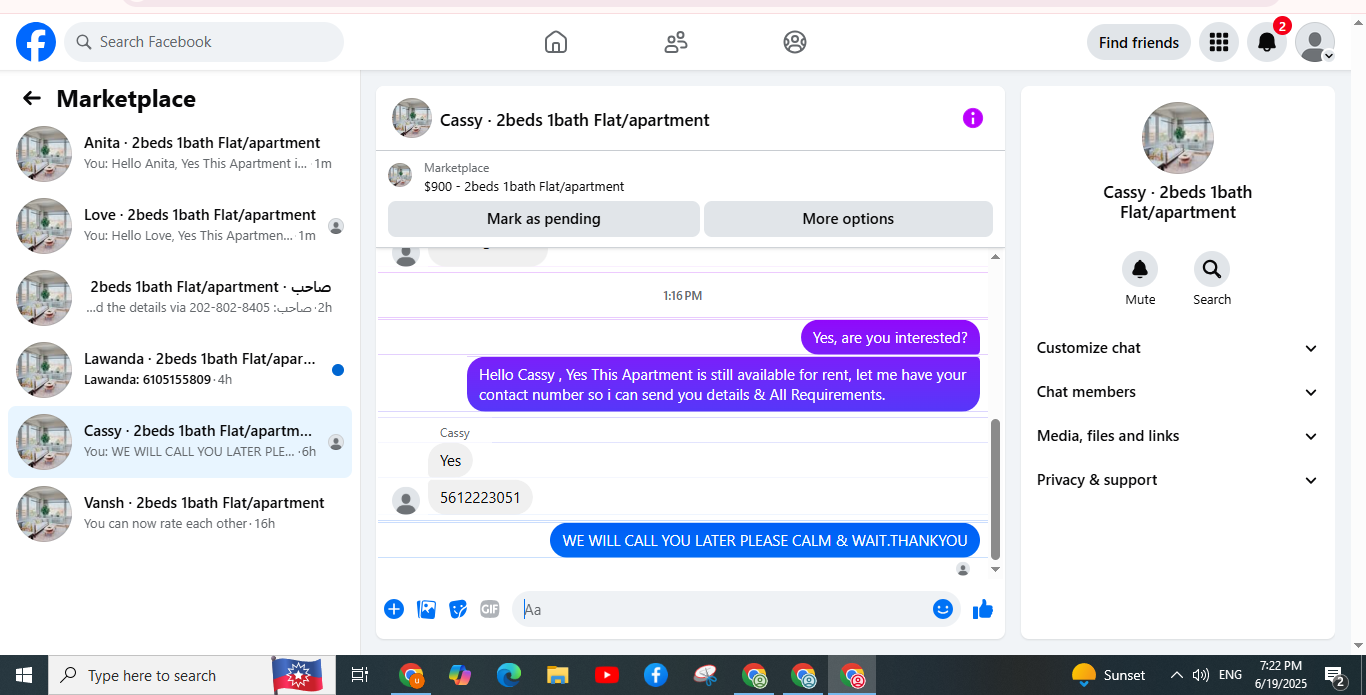Click the ENG language indicator
The image size is (1366, 695).
click(x=1231, y=675)
